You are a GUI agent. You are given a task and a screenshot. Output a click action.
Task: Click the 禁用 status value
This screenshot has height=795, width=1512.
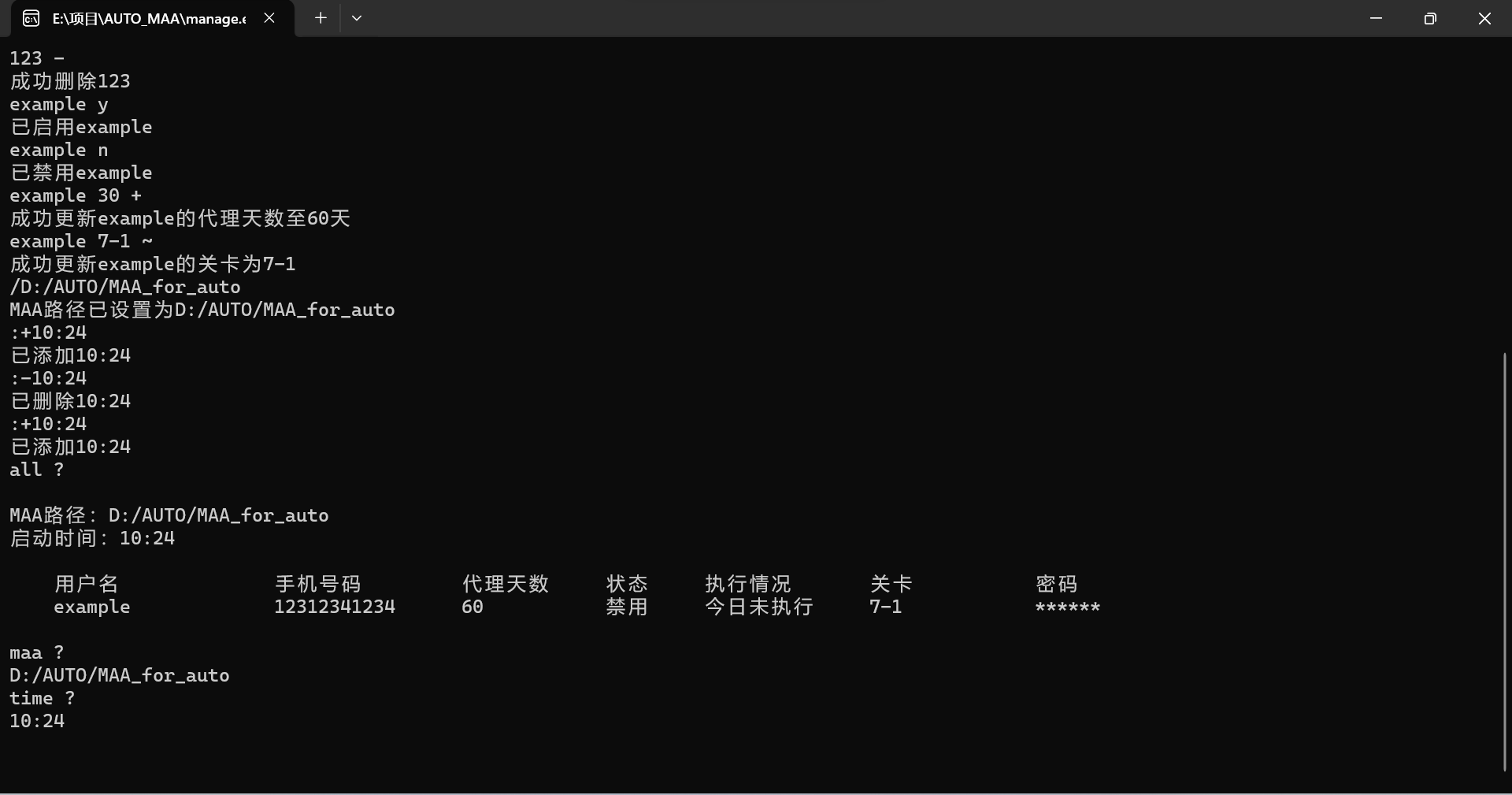tap(627, 607)
